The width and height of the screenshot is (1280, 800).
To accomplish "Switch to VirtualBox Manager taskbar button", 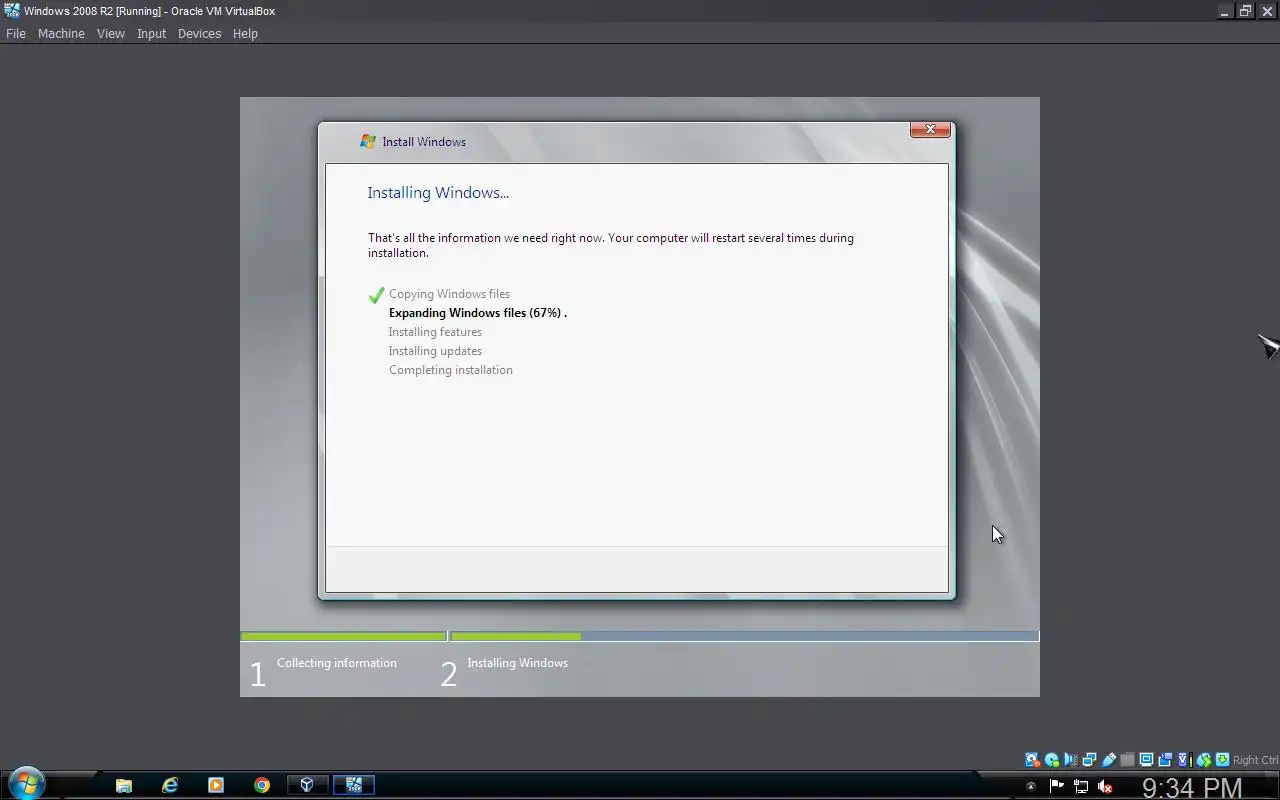I will (x=307, y=785).
